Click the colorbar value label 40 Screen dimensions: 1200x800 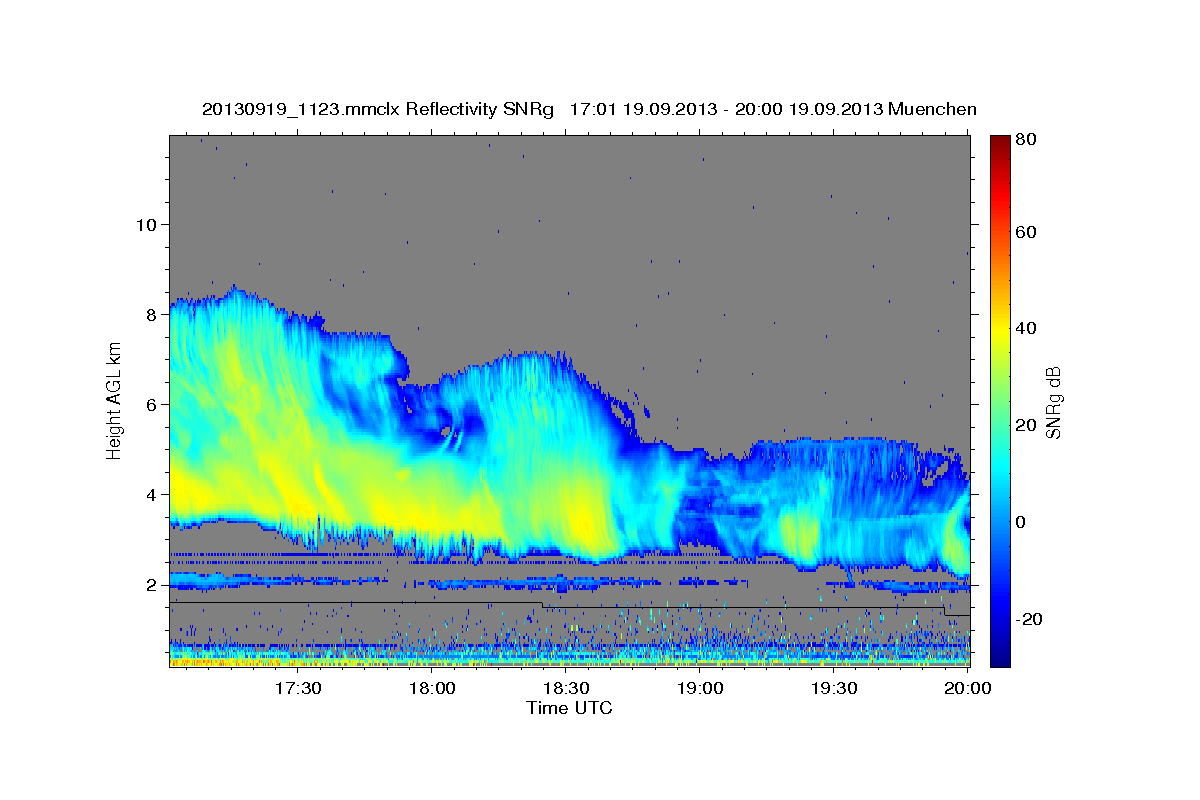[x=1025, y=328]
